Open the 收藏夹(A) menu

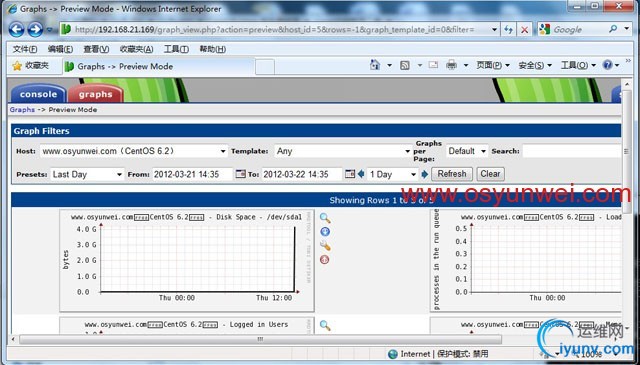tap(136, 49)
